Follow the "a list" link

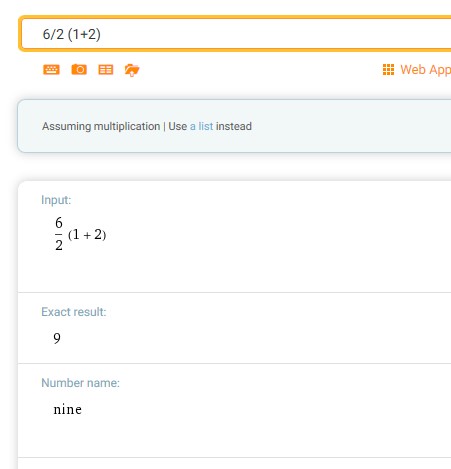[x=201, y=126]
